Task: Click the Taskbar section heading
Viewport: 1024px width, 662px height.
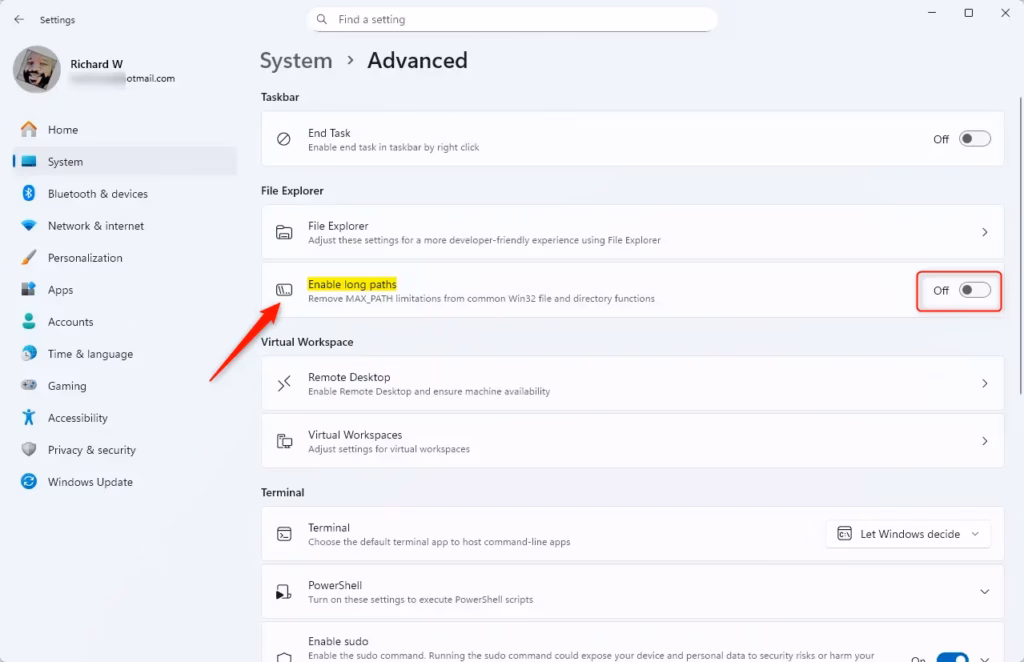Action: [280, 97]
